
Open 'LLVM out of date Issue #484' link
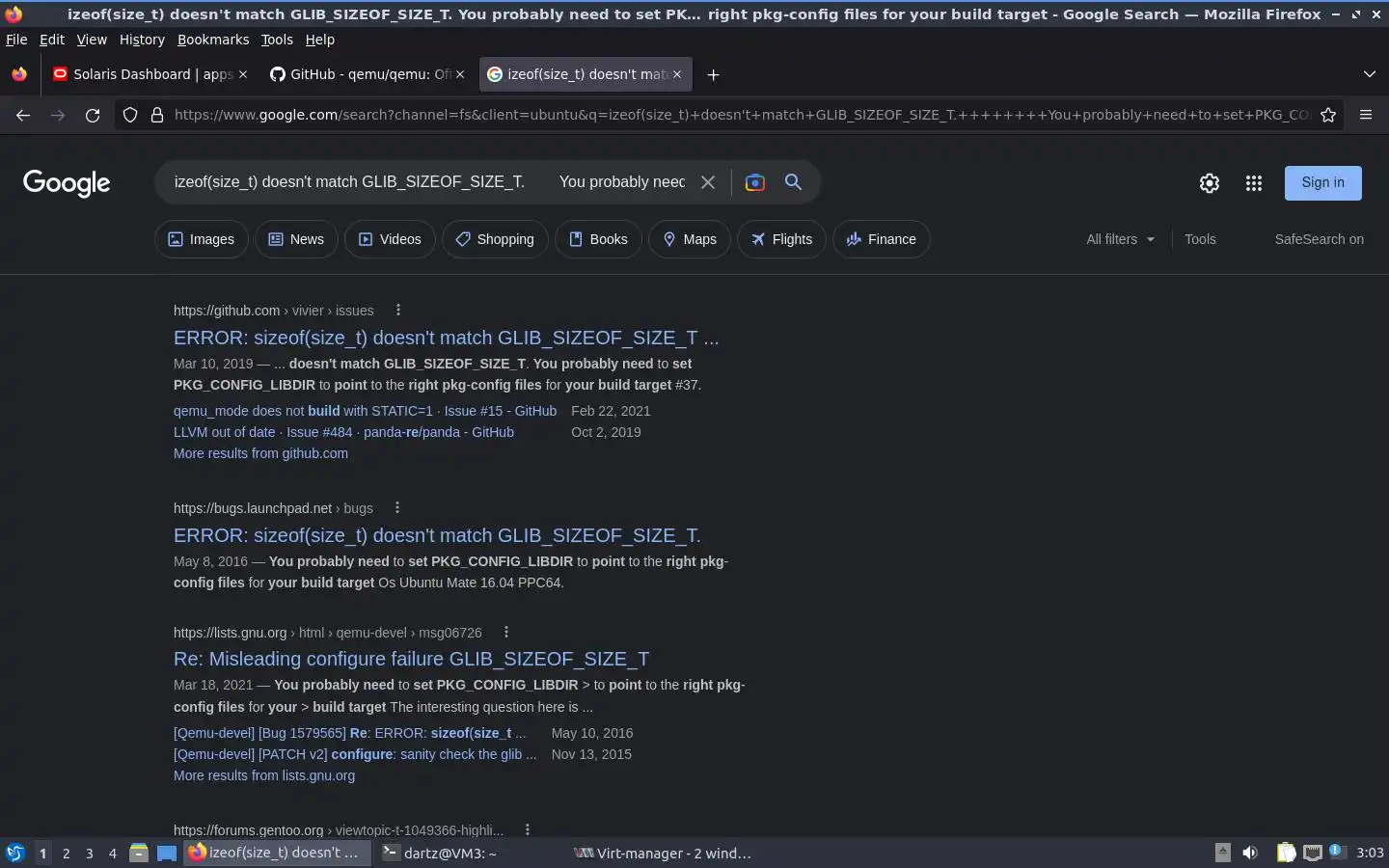pos(343,432)
